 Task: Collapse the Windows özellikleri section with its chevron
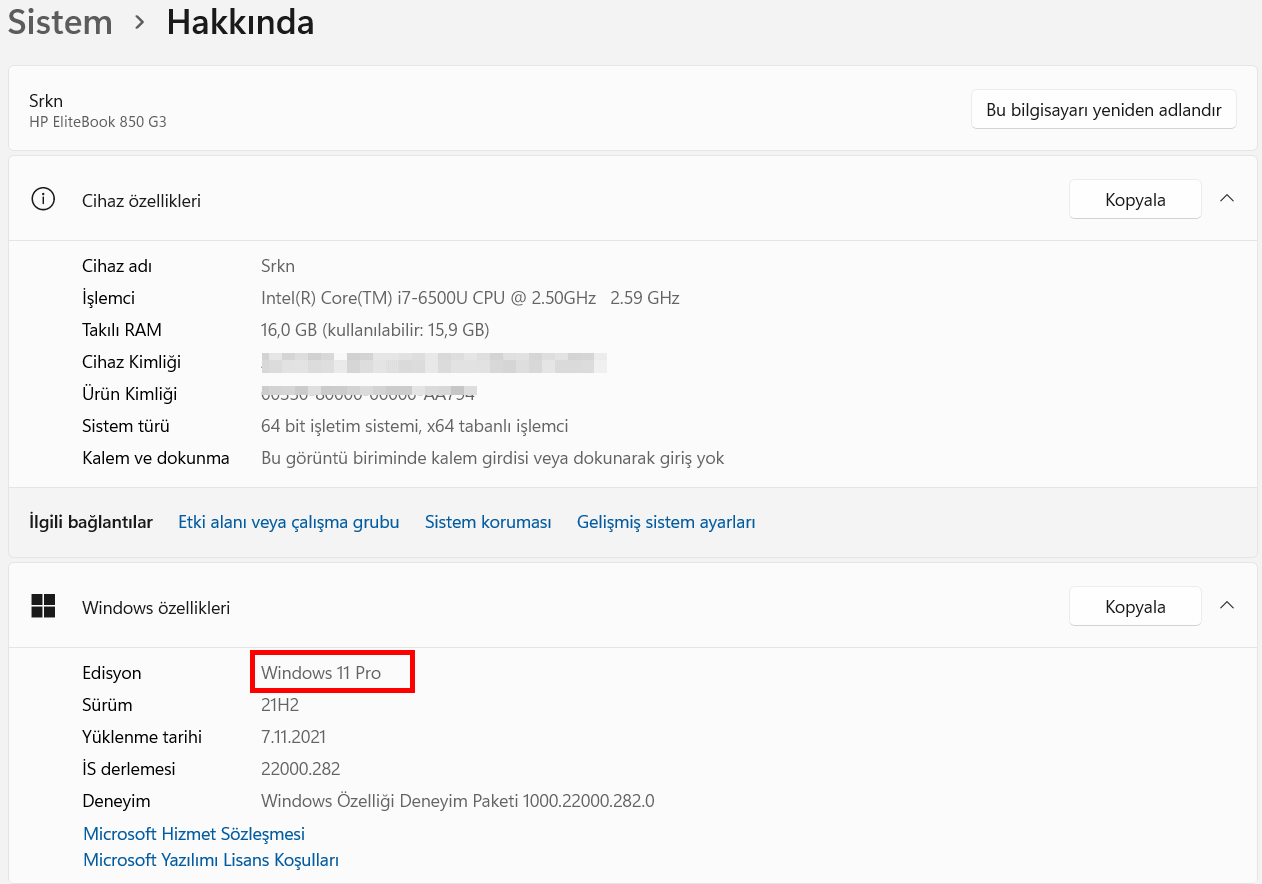point(1227,605)
